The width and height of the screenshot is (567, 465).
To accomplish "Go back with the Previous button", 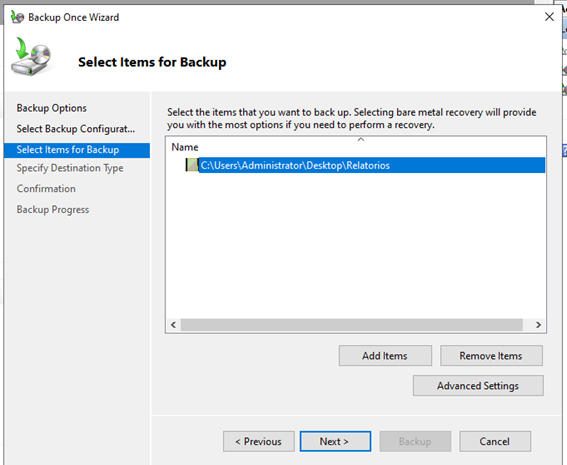I will (x=259, y=441).
